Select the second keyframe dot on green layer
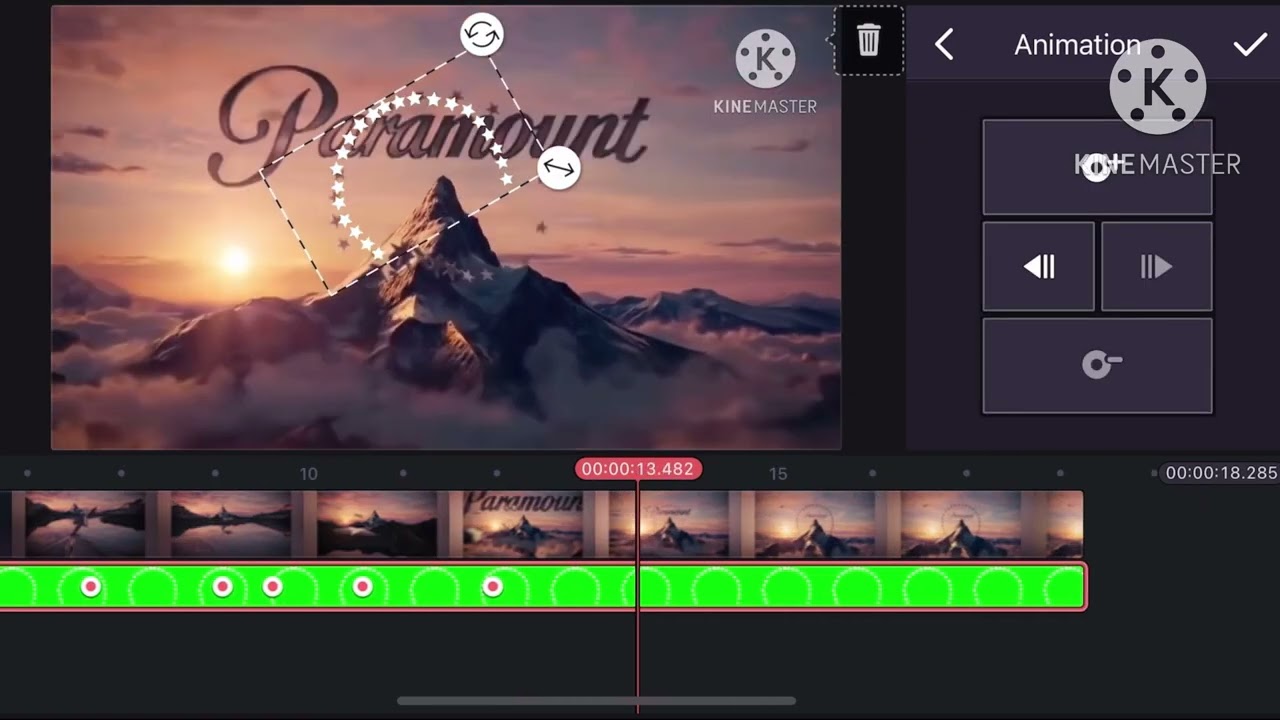 [x=222, y=587]
